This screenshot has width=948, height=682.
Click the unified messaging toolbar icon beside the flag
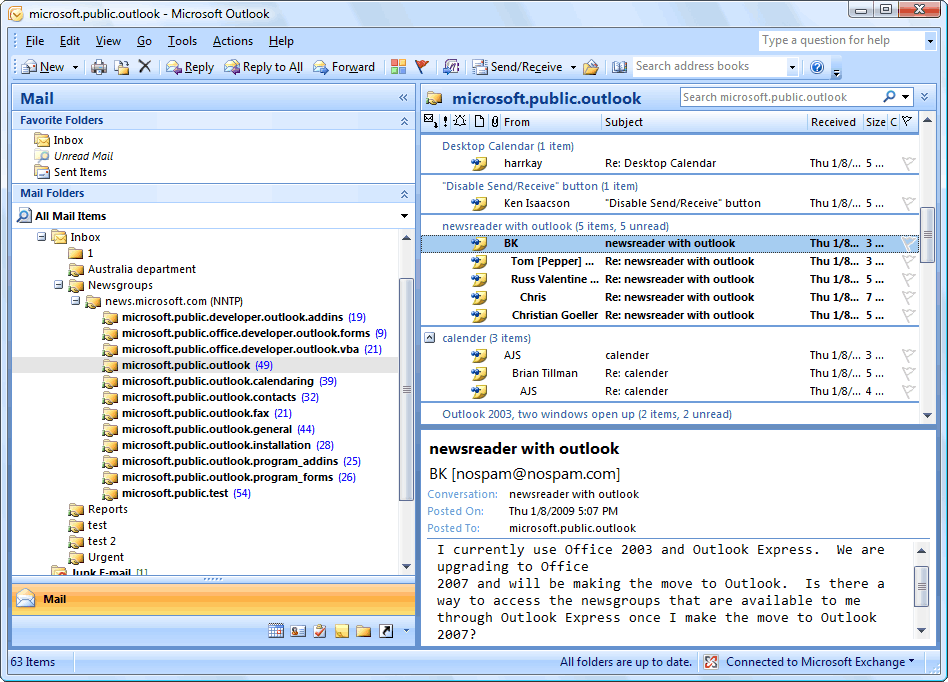tap(451, 67)
